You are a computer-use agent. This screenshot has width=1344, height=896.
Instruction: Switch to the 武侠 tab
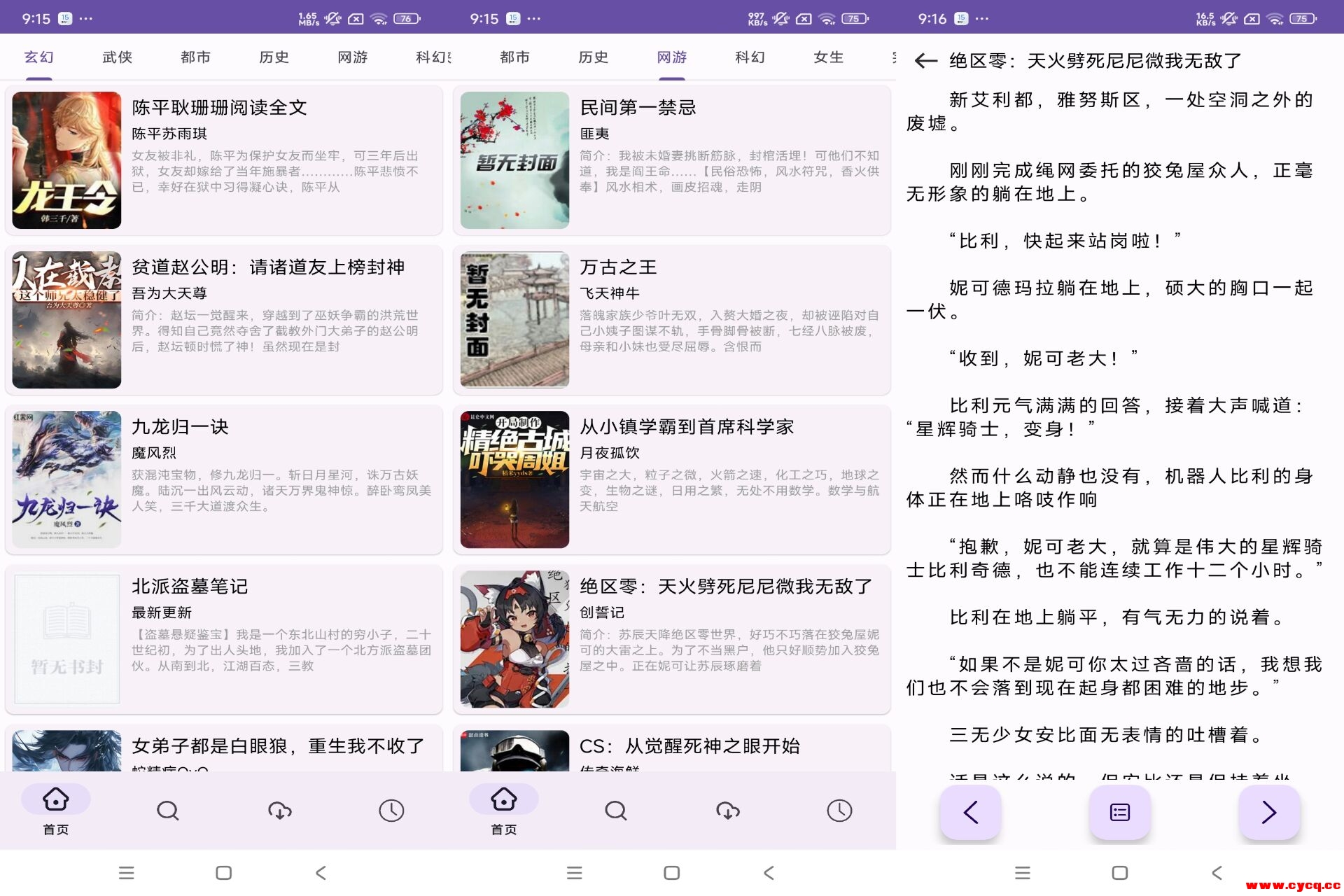click(x=117, y=57)
